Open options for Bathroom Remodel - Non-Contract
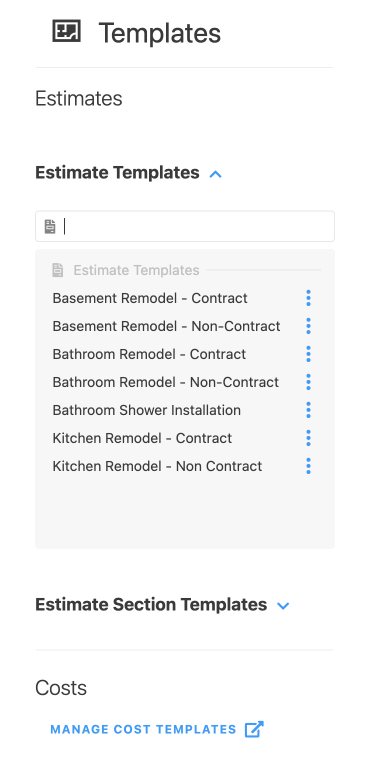The image size is (369, 762). [x=308, y=382]
